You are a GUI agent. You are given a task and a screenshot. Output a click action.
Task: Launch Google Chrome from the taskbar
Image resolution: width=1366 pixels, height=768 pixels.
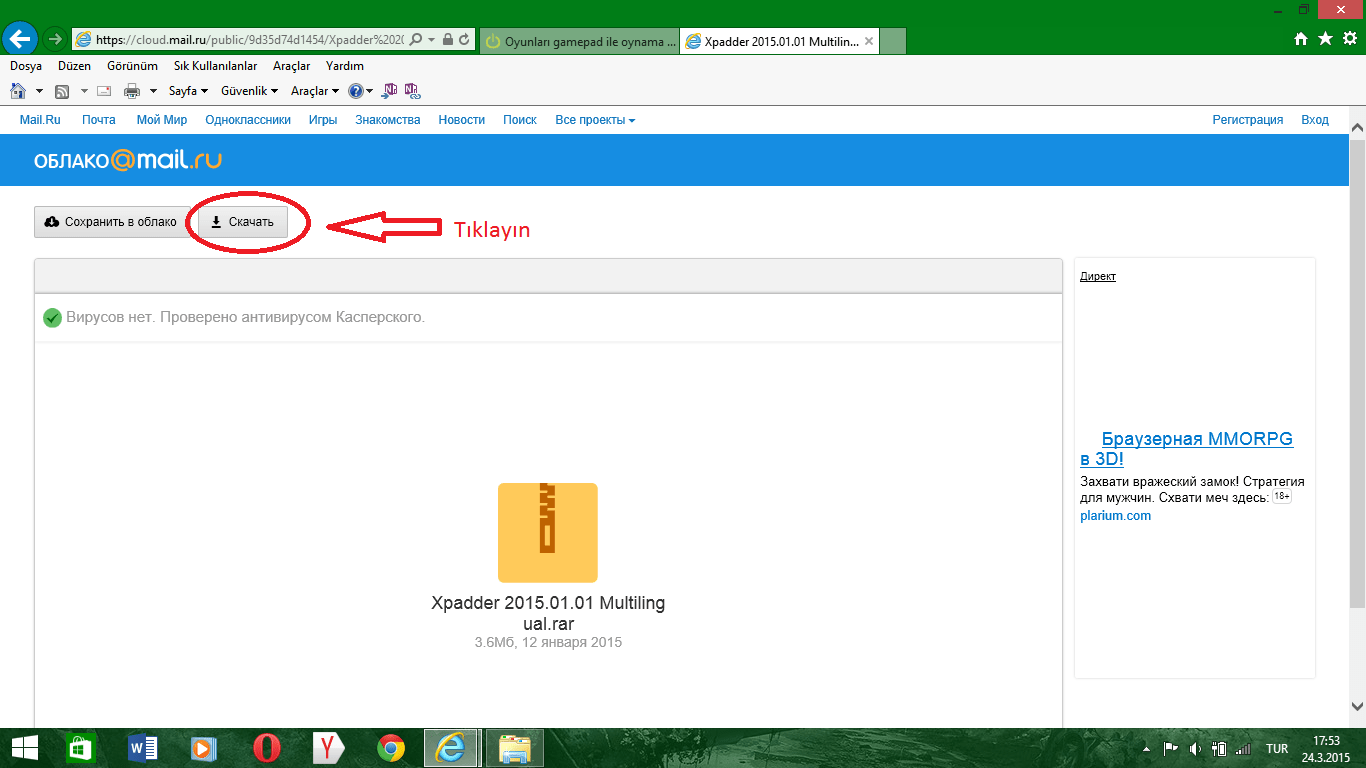390,748
